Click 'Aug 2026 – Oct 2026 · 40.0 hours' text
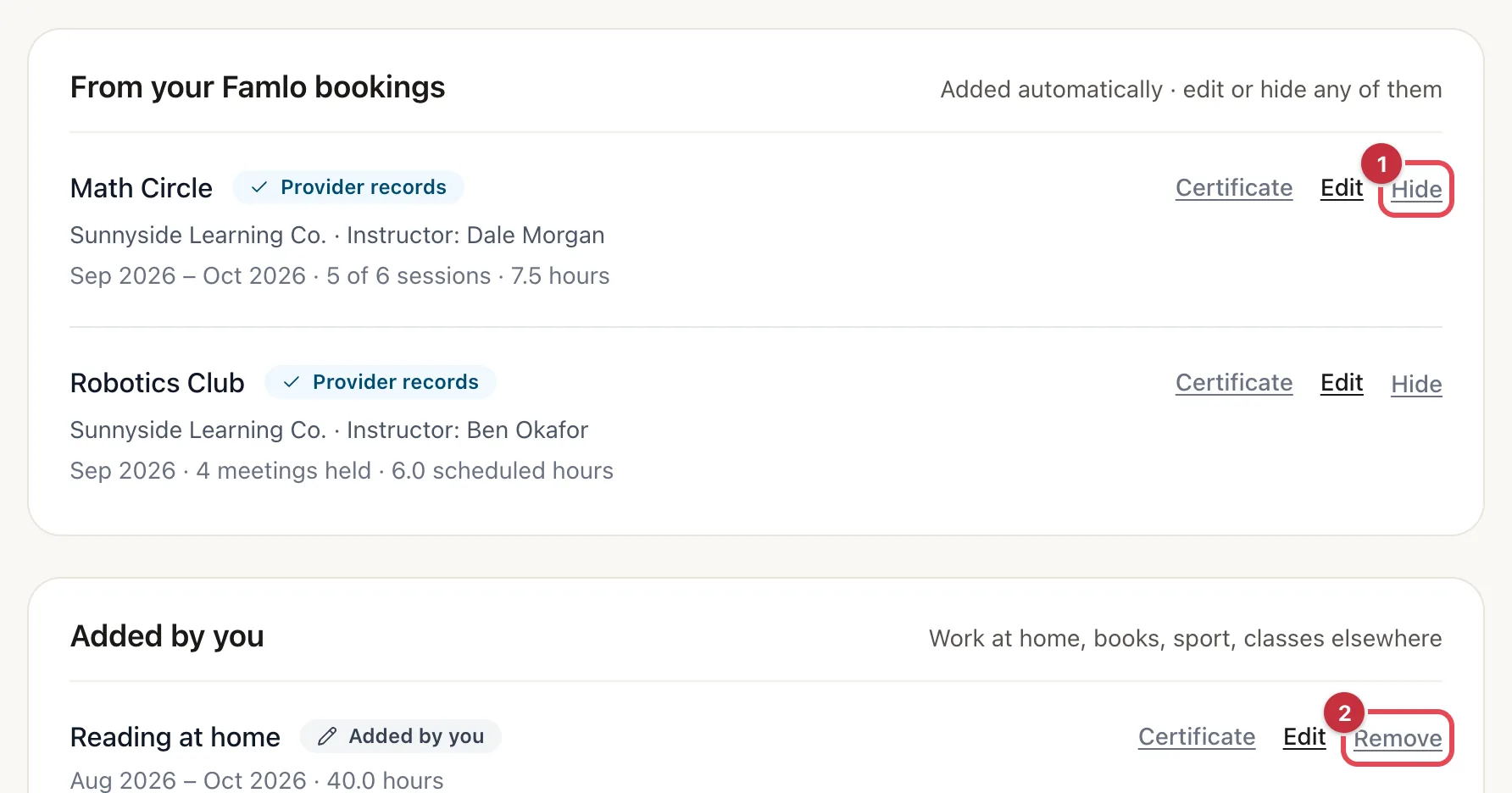 257,780
